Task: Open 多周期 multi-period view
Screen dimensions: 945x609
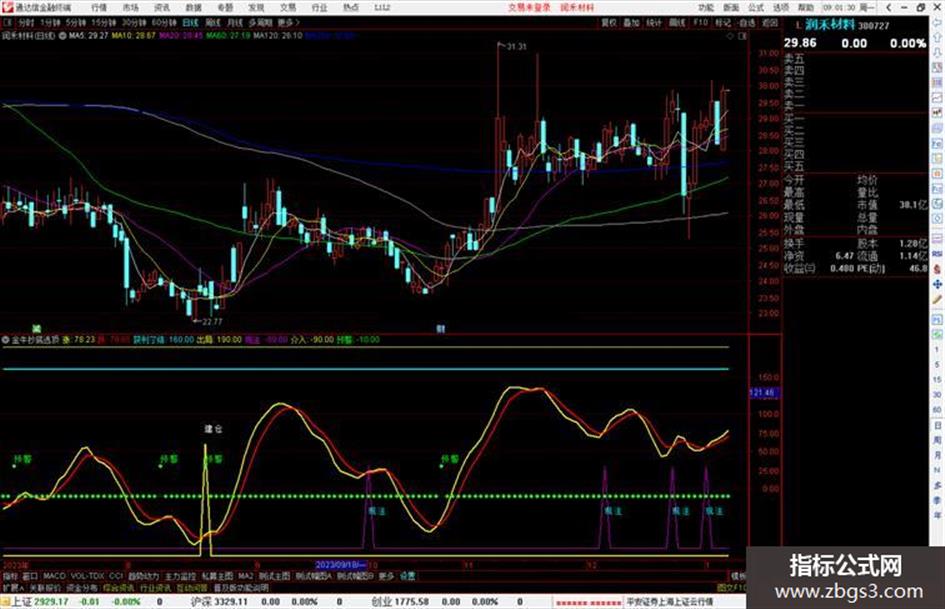Action: click(260, 23)
